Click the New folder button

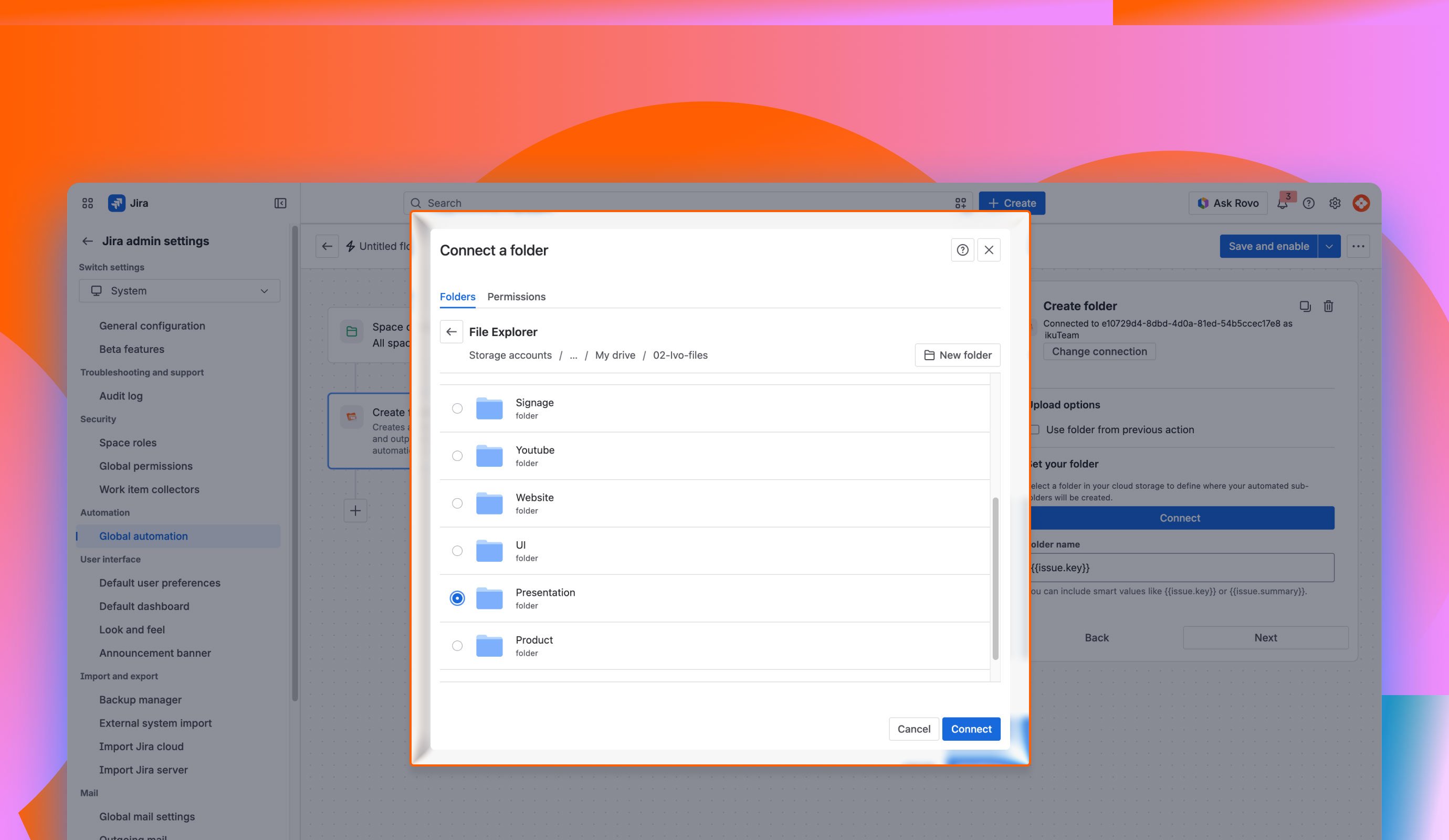(x=958, y=355)
